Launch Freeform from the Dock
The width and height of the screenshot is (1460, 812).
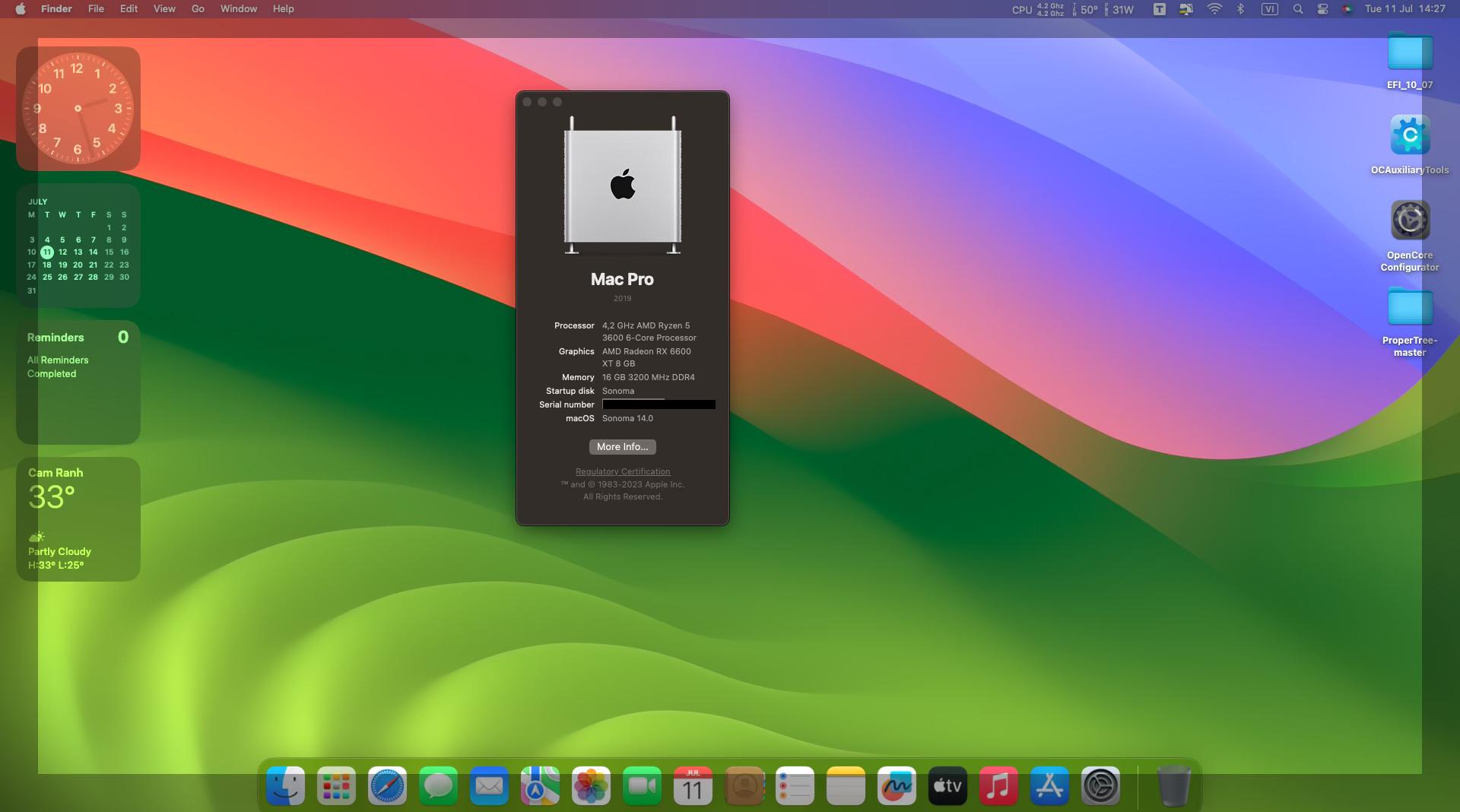[x=897, y=785]
